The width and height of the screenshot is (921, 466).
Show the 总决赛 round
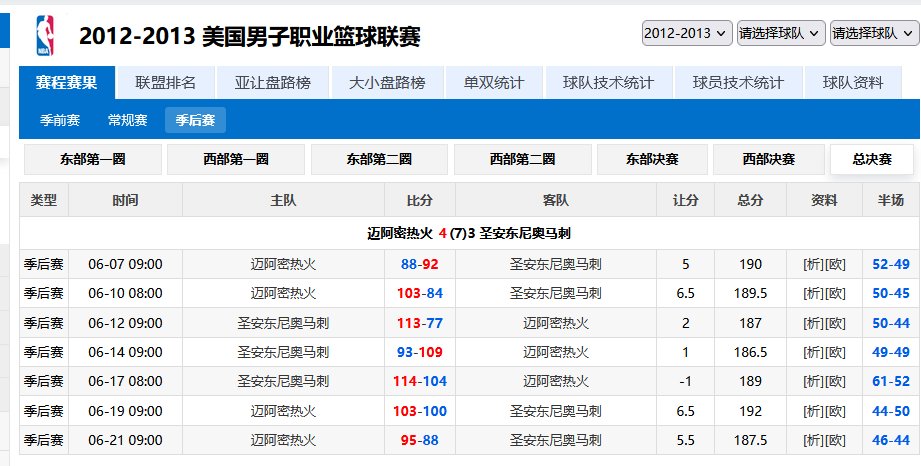(x=872, y=159)
